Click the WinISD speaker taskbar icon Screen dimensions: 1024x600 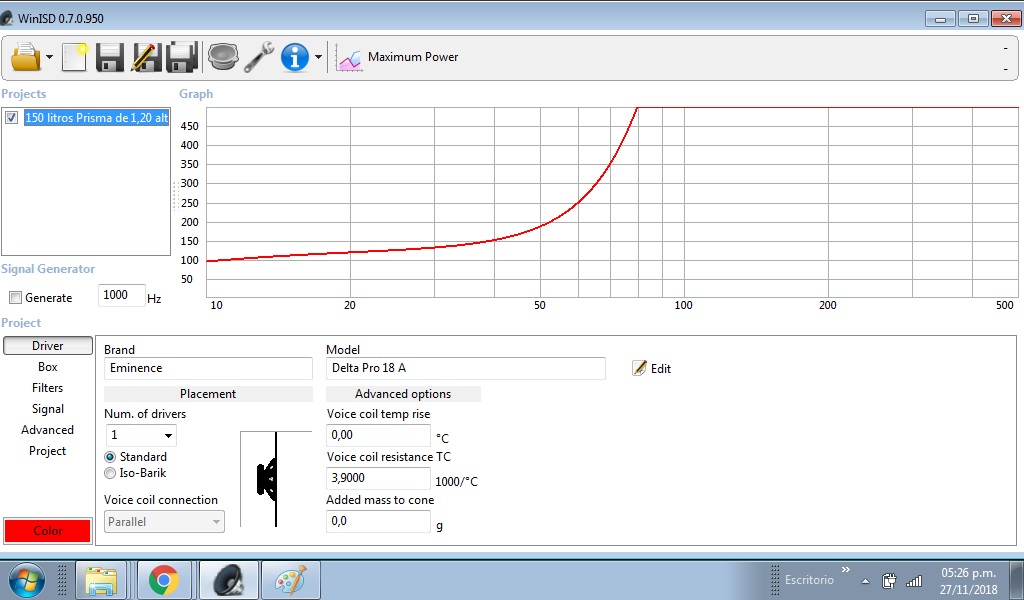[x=229, y=580]
